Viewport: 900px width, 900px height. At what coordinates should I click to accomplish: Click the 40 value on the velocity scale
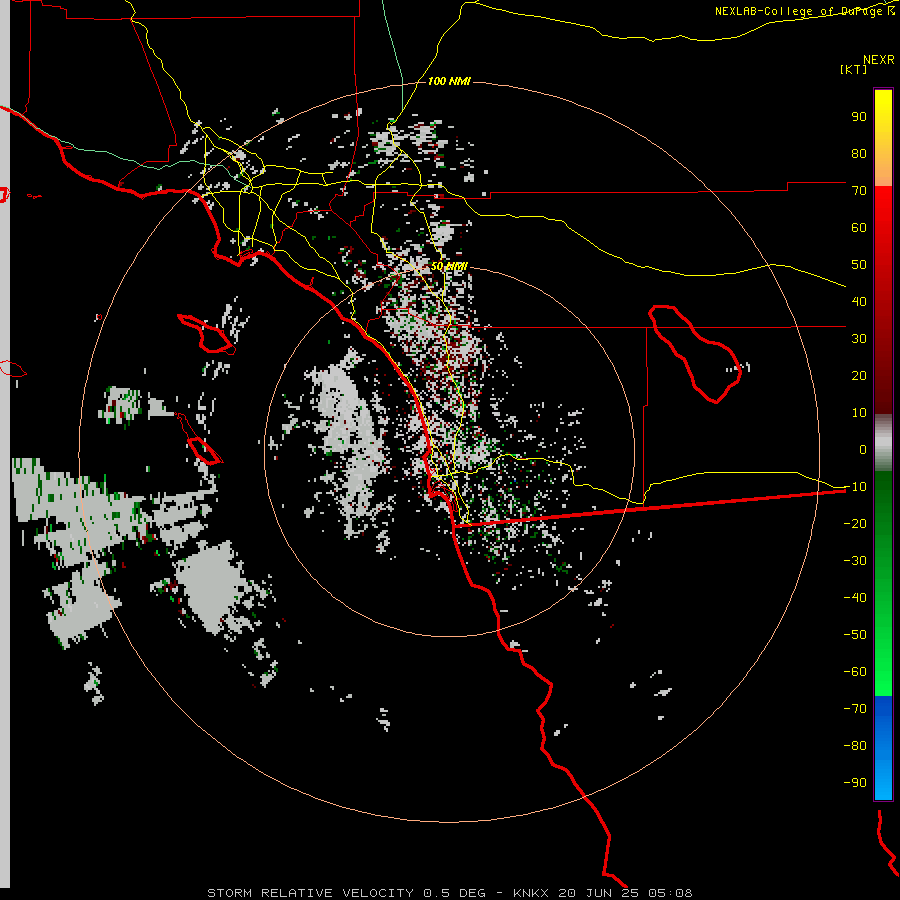point(859,301)
